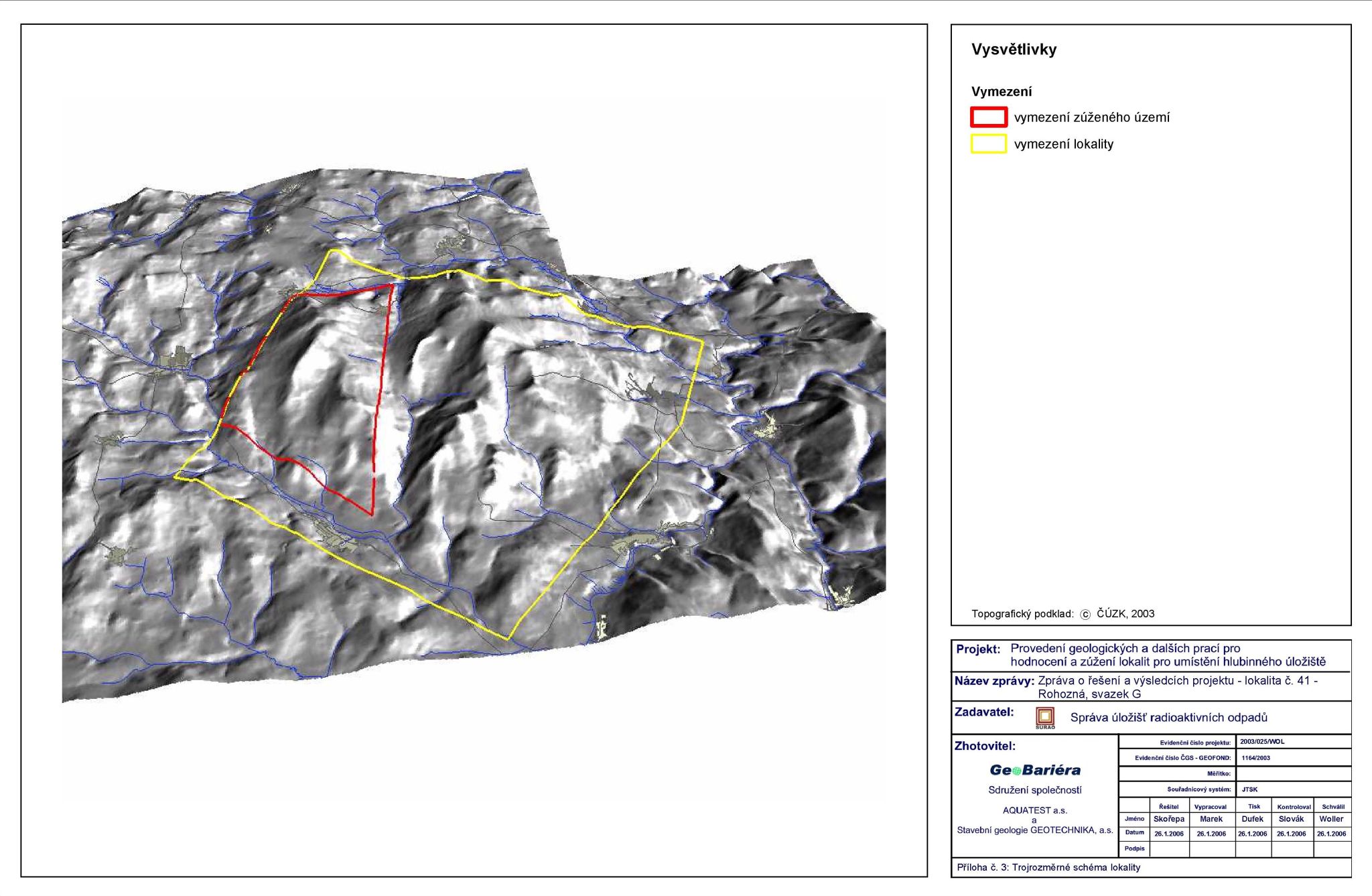Click the empty Měřítko value cell
Image resolution: width=1372 pixels, height=896 pixels.
pos(1293,773)
